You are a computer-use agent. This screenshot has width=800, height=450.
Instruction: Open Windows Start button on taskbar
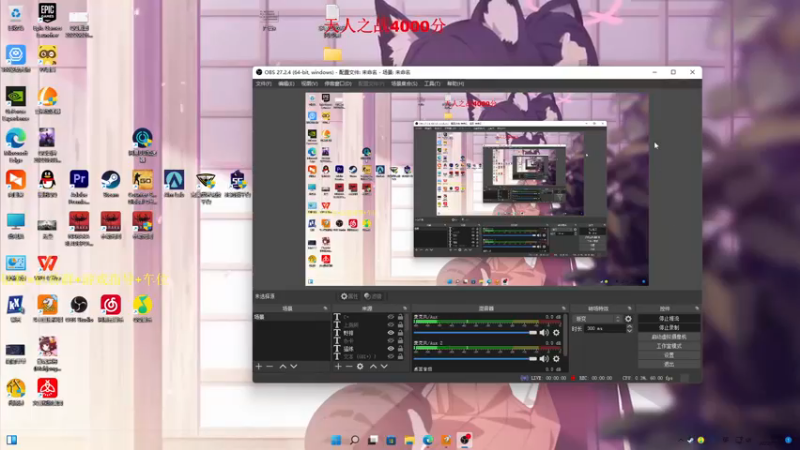(x=336, y=440)
